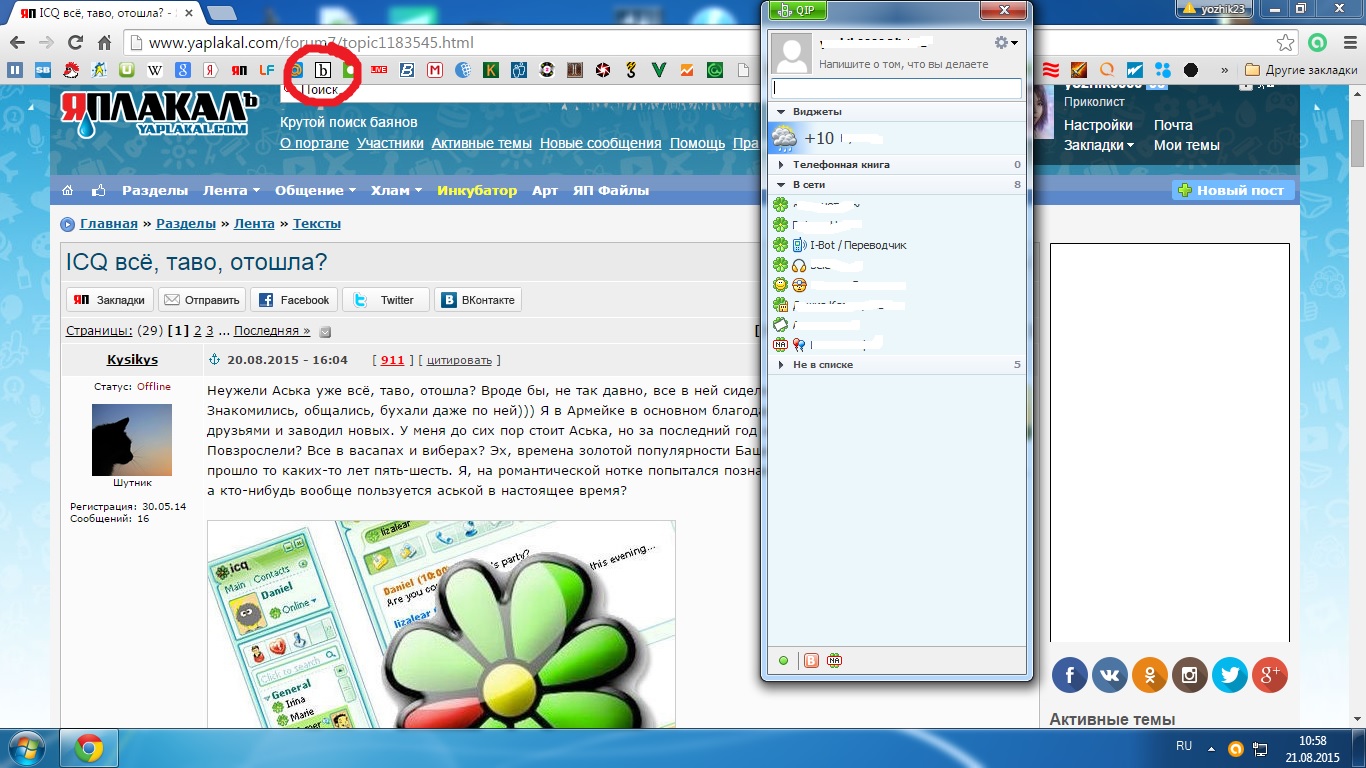Bookmark this page with the star icon
1366x768 pixels.
(x=1286, y=43)
